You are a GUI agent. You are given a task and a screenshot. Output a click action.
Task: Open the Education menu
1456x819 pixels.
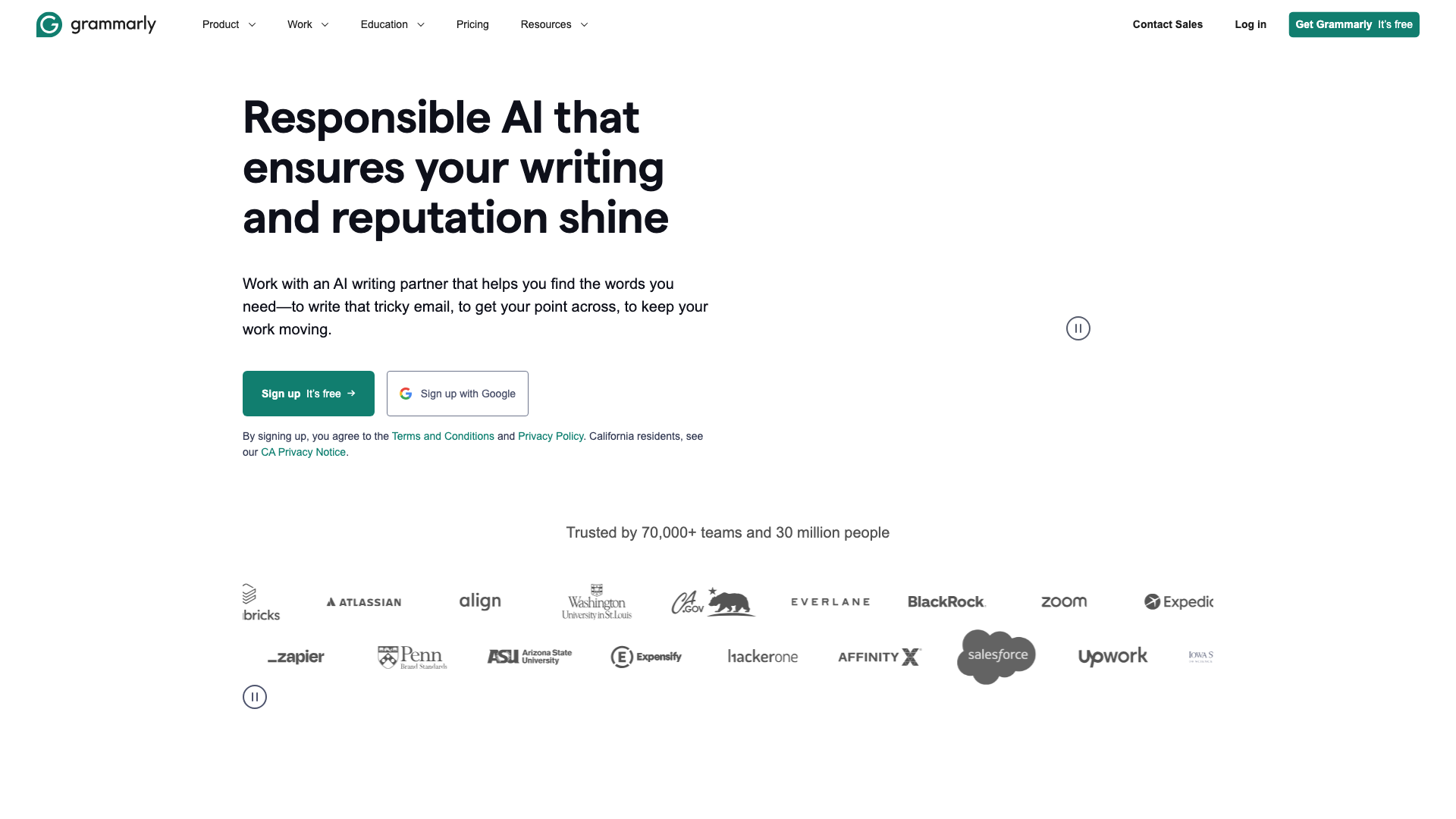point(393,24)
